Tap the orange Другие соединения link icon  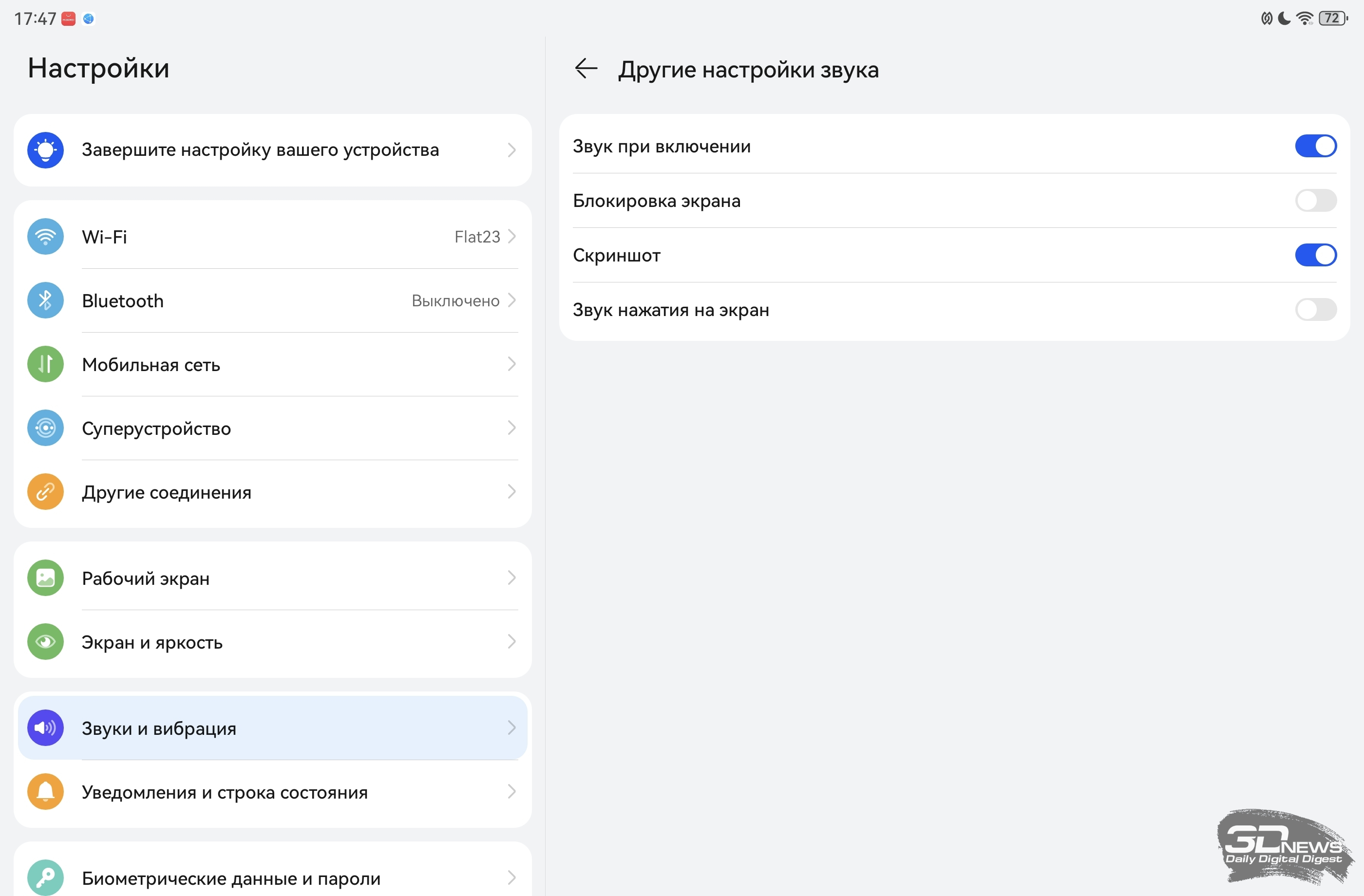(x=45, y=491)
